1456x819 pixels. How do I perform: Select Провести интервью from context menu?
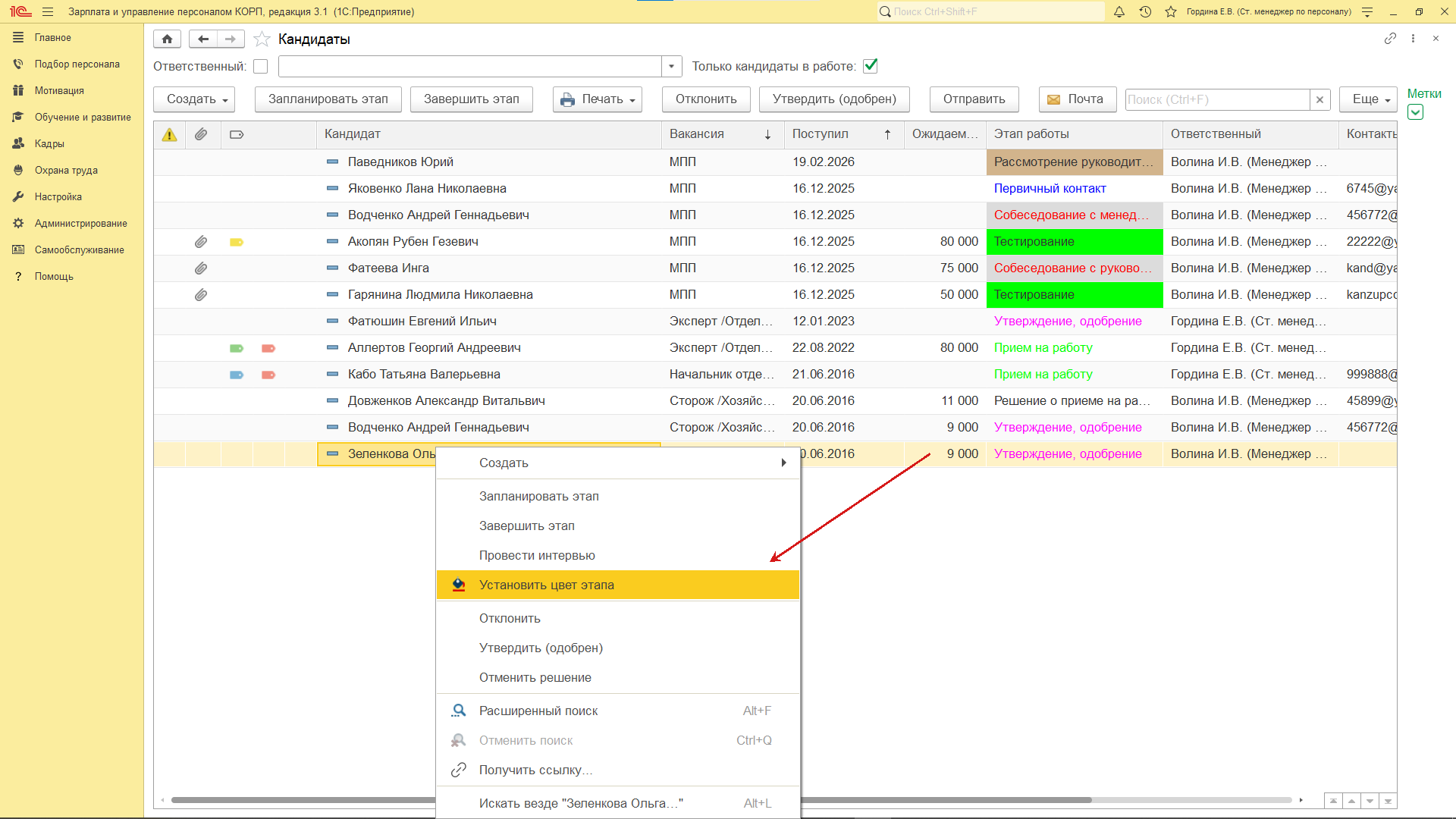(537, 555)
